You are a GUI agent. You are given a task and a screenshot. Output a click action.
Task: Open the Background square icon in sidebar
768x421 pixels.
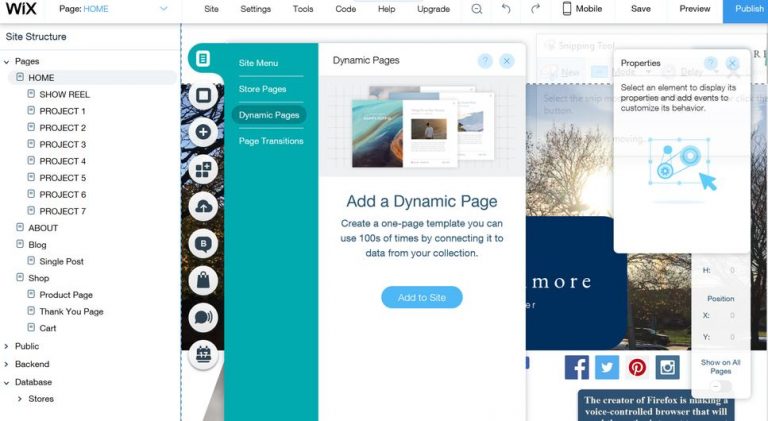(203, 95)
